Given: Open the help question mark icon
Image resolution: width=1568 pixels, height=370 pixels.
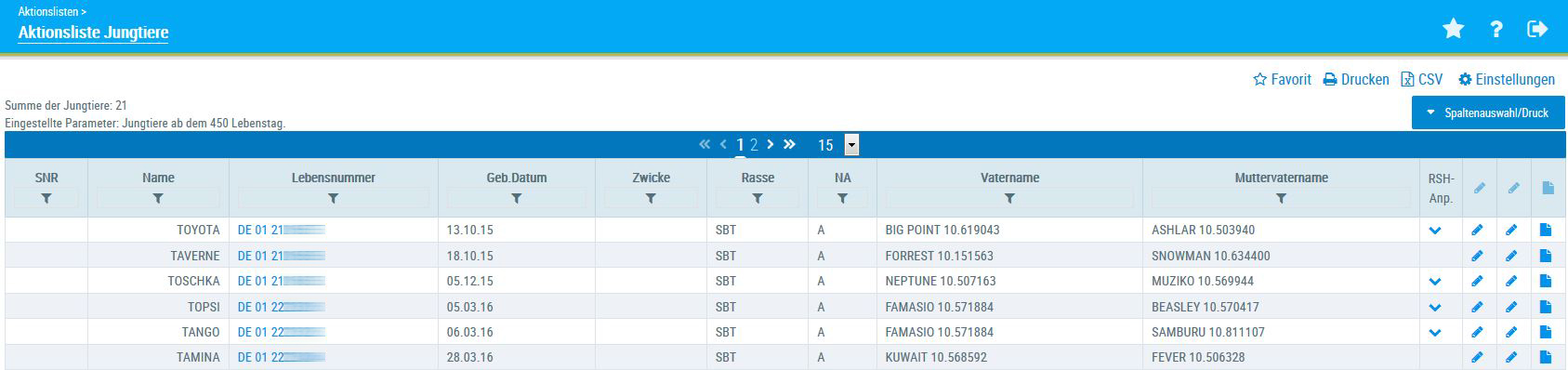Looking at the screenshot, I should (x=1496, y=29).
